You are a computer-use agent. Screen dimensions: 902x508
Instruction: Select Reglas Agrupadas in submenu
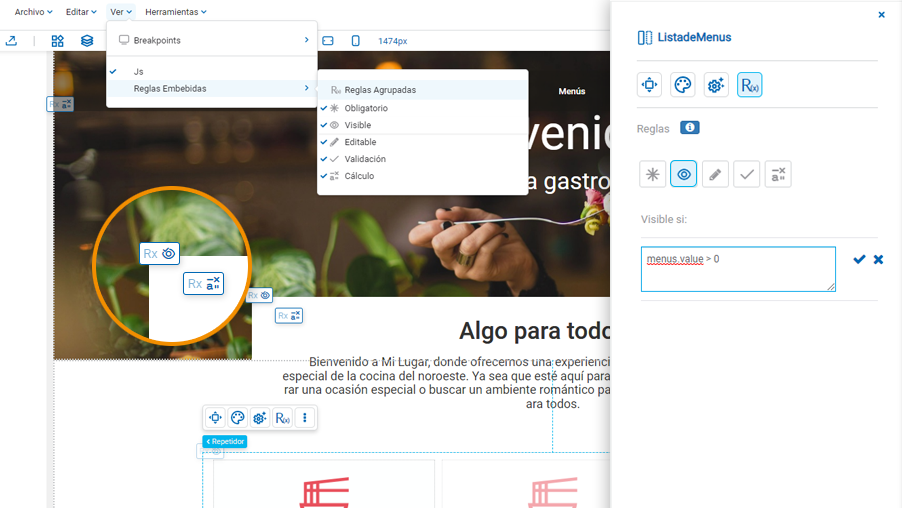(423, 90)
